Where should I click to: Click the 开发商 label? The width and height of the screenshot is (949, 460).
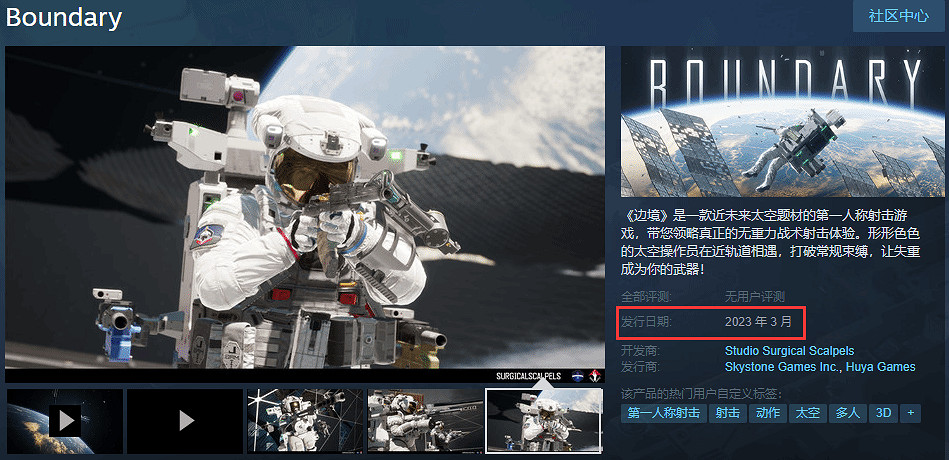[640, 350]
